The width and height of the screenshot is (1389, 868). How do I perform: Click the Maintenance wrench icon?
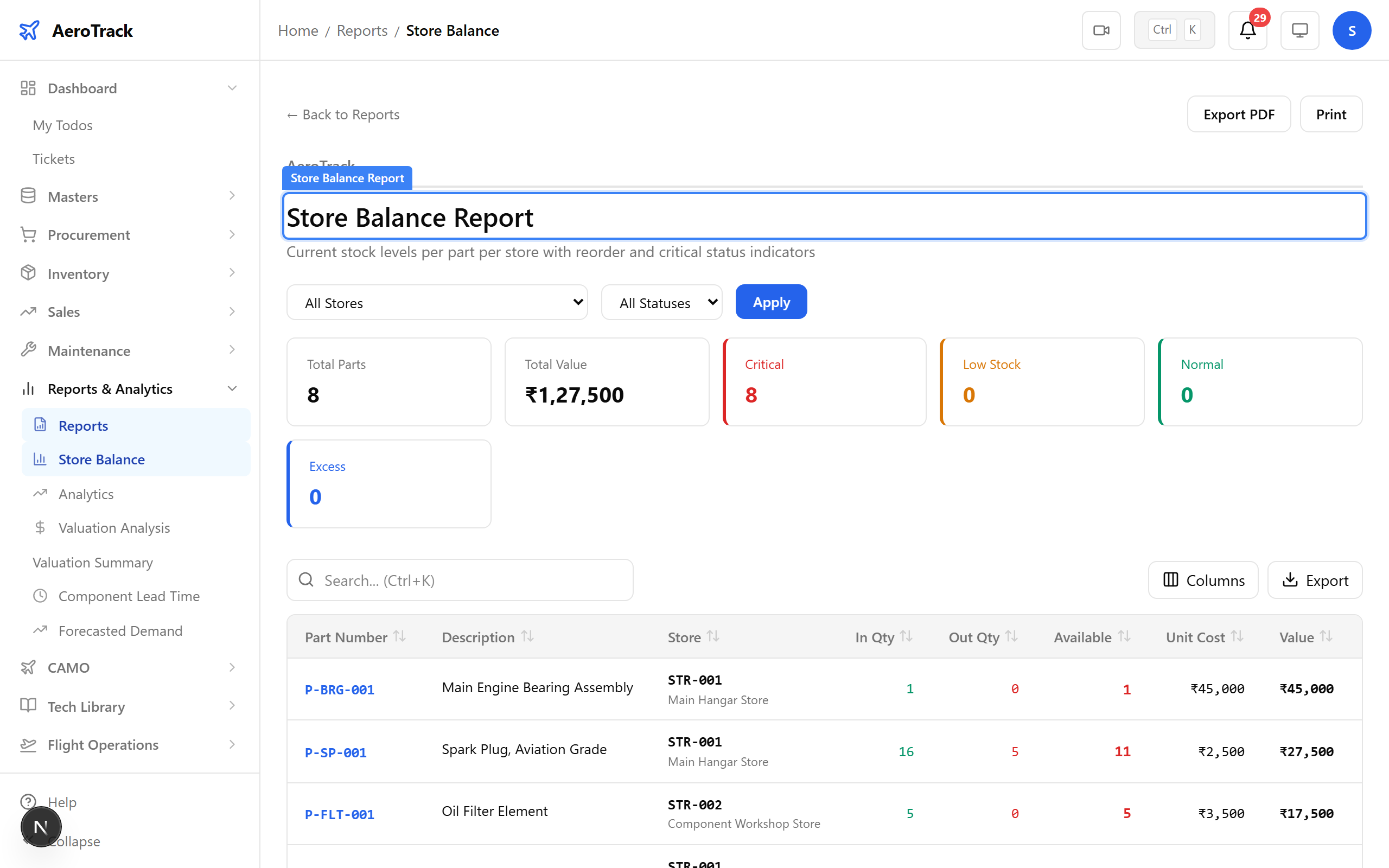28,350
